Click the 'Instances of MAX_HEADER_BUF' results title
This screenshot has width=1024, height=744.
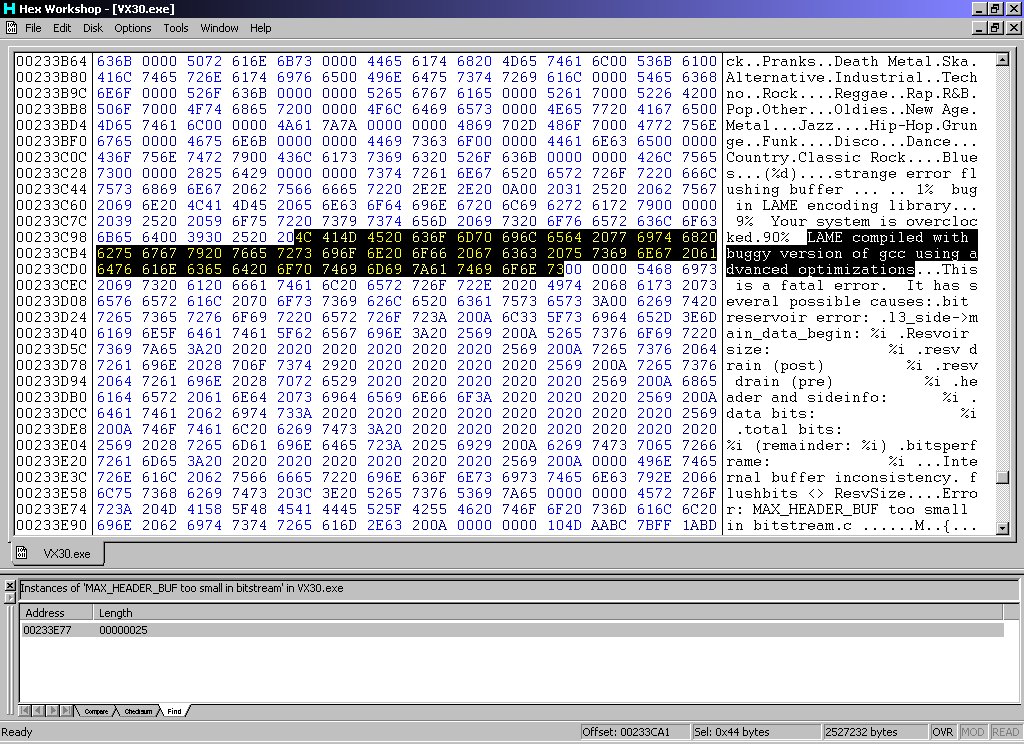coord(182,588)
